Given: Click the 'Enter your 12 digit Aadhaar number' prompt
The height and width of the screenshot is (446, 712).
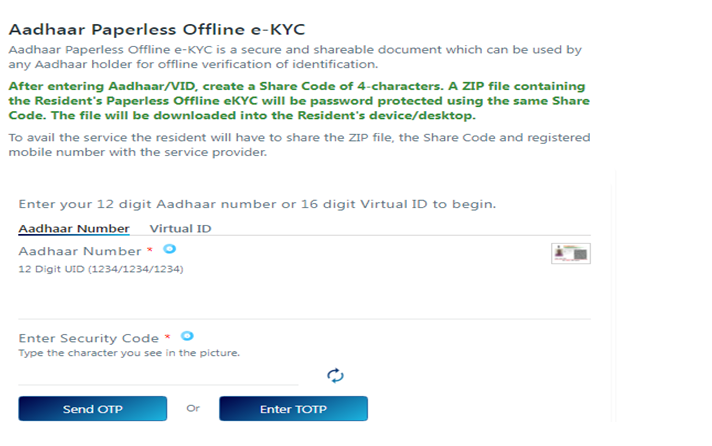Looking at the screenshot, I should (257, 204).
